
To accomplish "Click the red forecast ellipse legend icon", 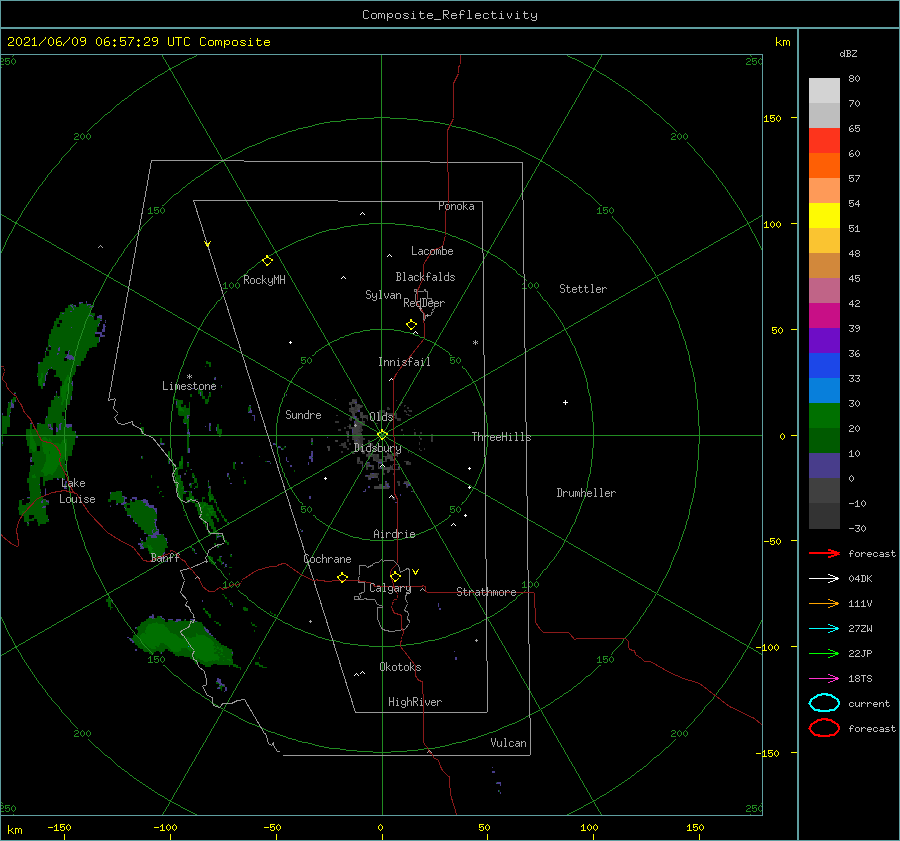I will coord(824,728).
